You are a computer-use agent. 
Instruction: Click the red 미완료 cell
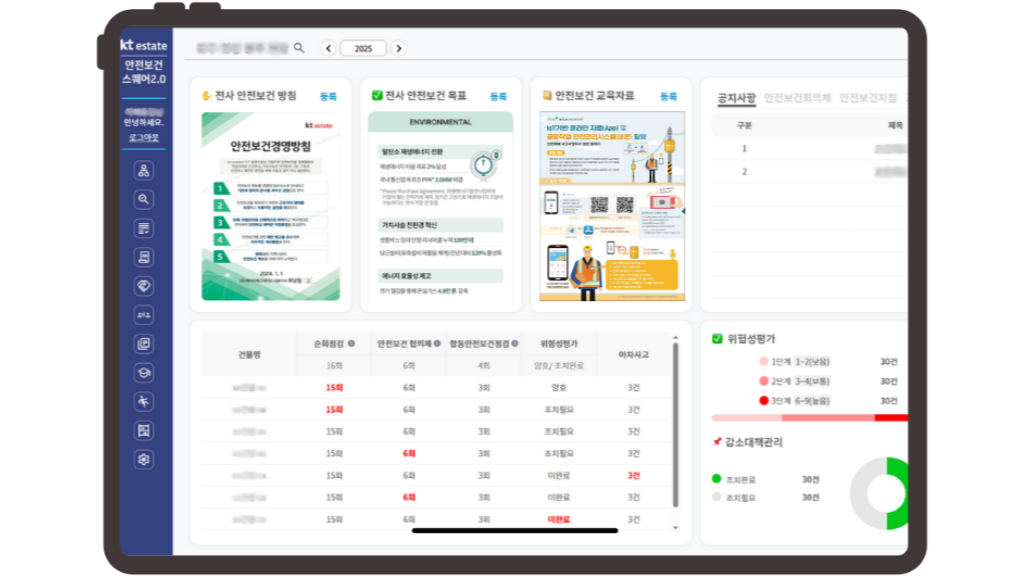[x=559, y=520]
